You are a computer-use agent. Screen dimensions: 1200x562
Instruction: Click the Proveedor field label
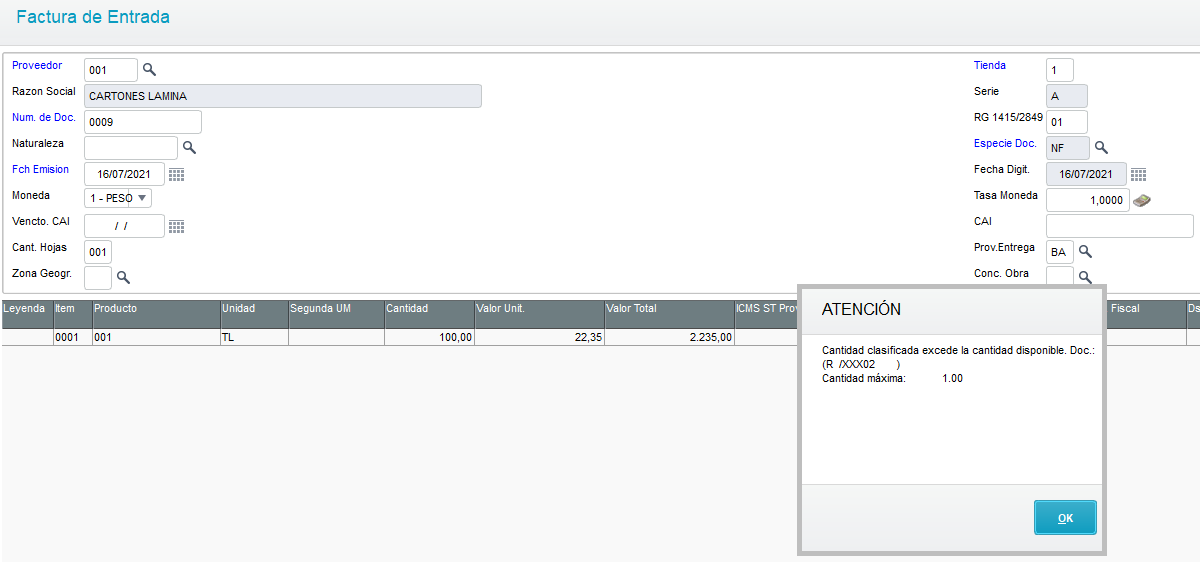pos(37,65)
